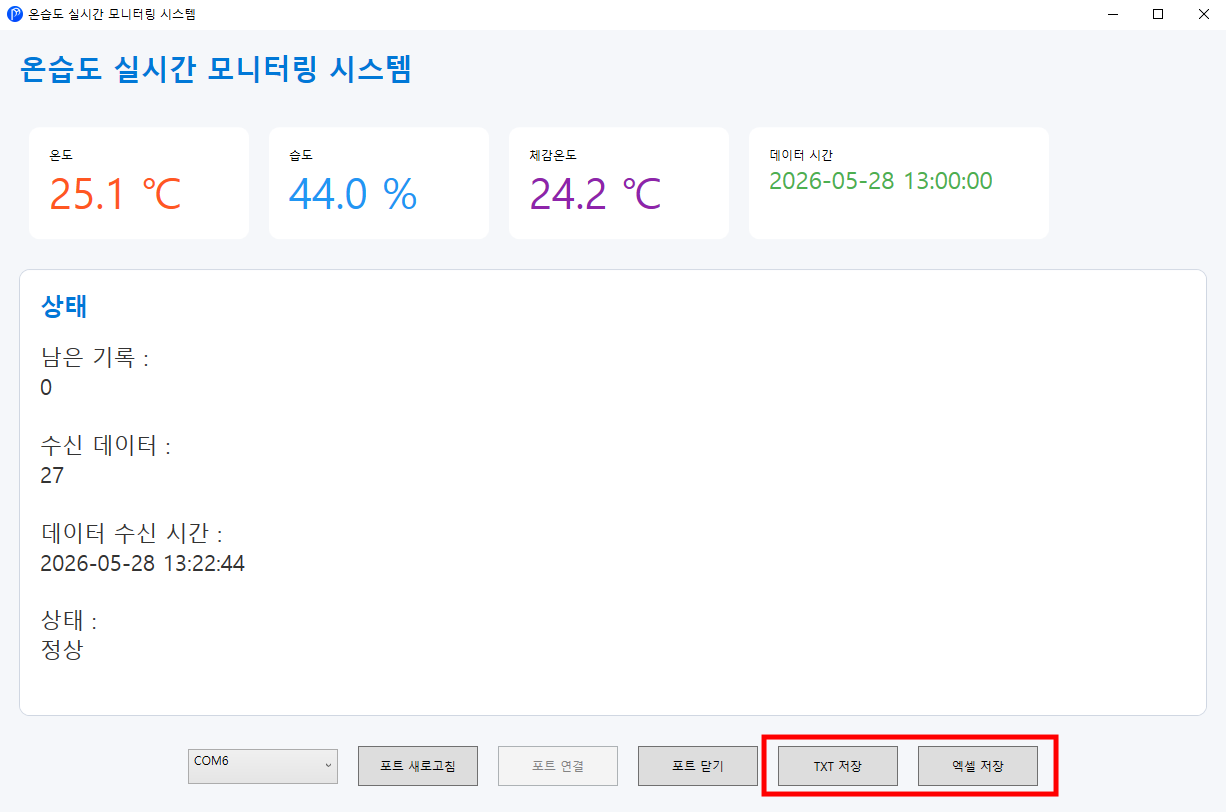The height and width of the screenshot is (812, 1226).
Task: Export with the 엑셀 저장 button
Action: click(x=978, y=766)
